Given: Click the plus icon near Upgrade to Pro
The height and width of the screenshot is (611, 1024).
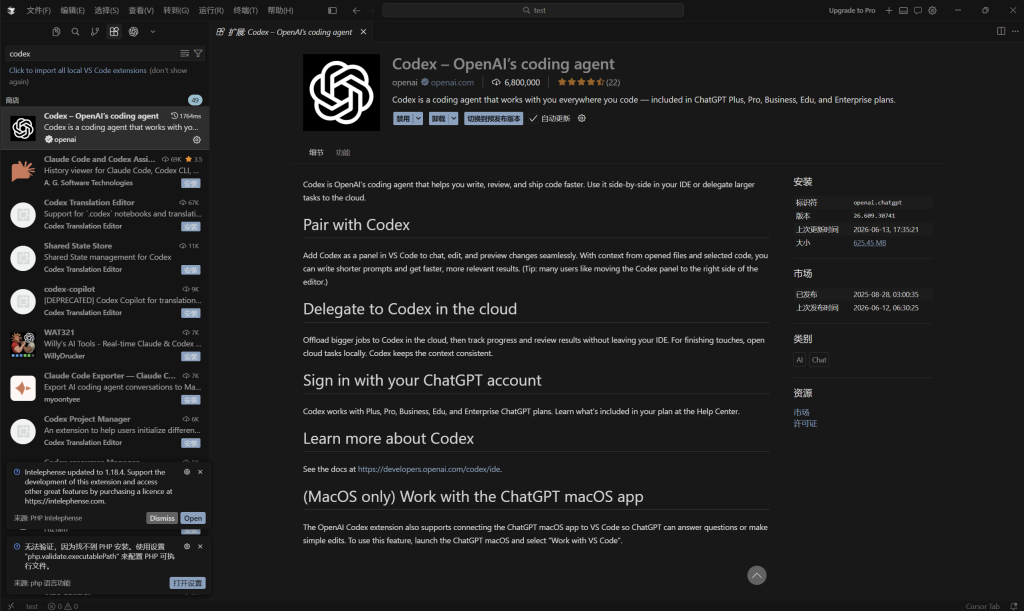Looking at the screenshot, I should coord(889,10).
